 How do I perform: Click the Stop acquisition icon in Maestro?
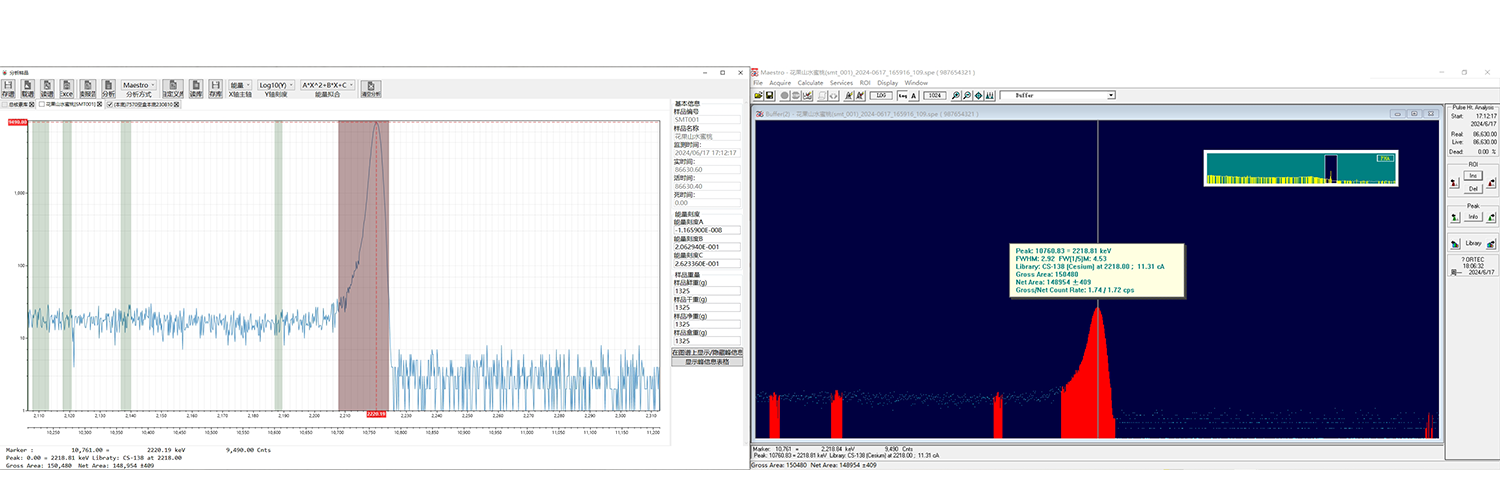coord(796,95)
